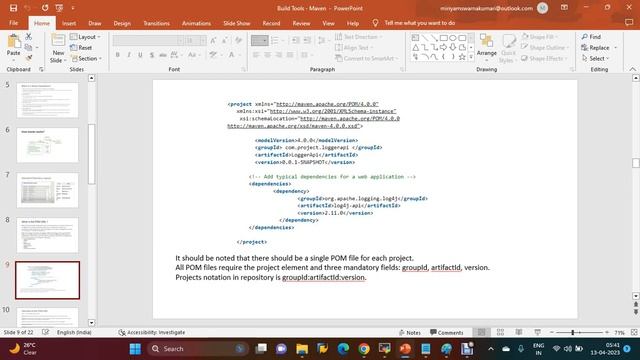The image size is (640, 360).
Task: Click the English (India) language button
Action: coord(74,332)
